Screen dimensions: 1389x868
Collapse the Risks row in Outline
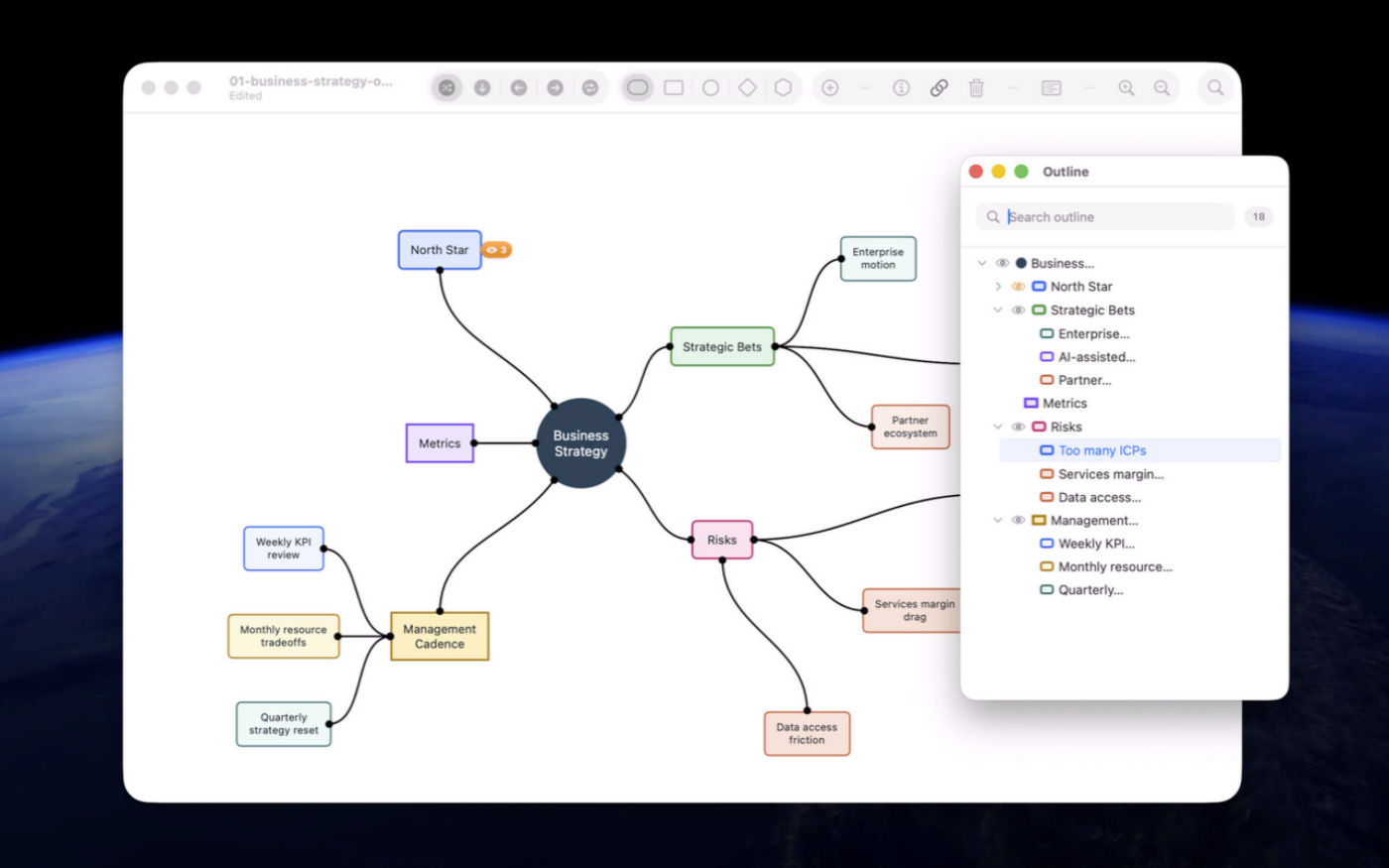pyautogui.click(x=998, y=427)
